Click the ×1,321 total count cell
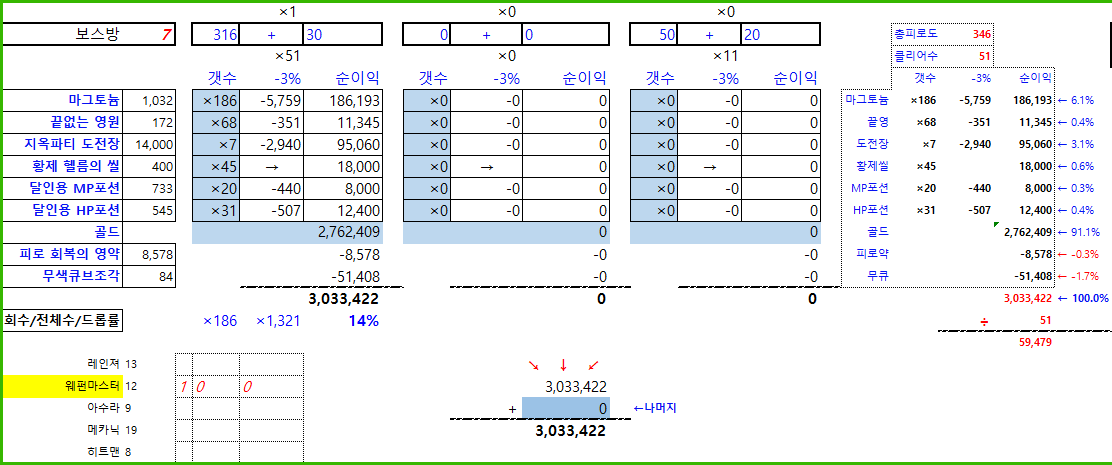Screen dimensions: 1112x465 (x=279, y=321)
